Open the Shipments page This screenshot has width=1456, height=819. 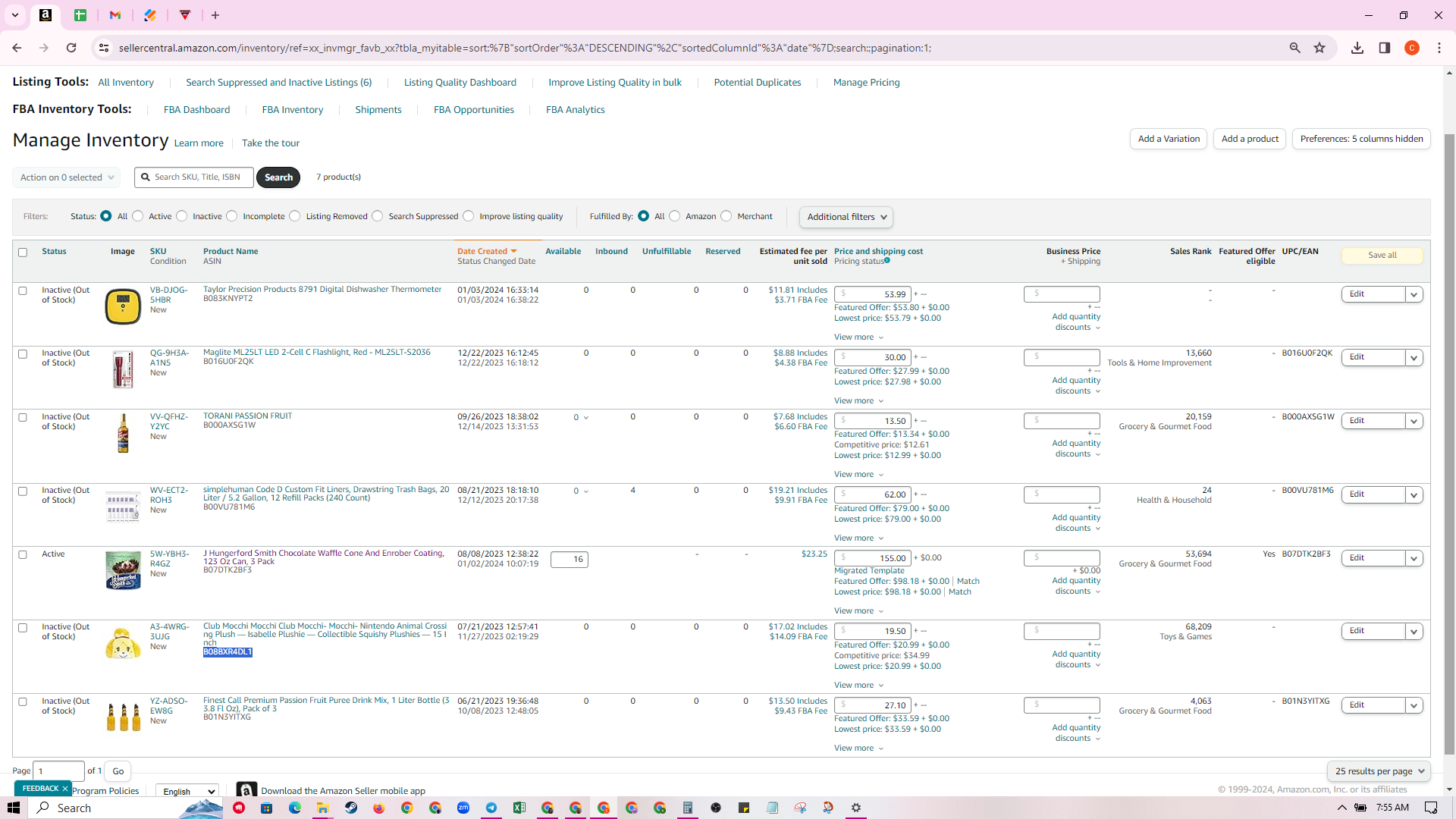coord(378,110)
